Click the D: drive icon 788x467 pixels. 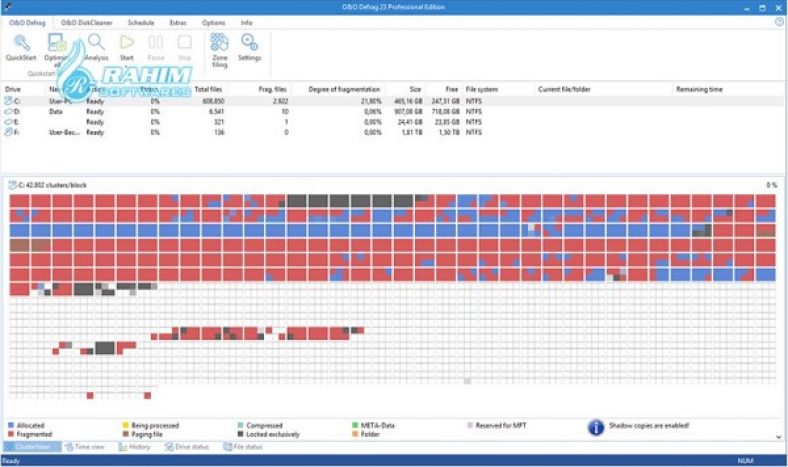pos(9,112)
